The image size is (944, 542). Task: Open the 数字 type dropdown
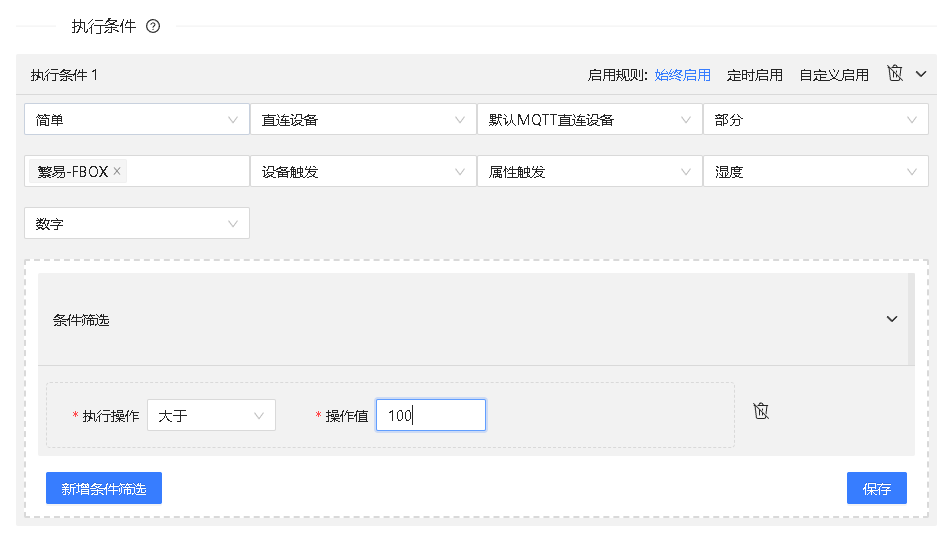(x=136, y=224)
